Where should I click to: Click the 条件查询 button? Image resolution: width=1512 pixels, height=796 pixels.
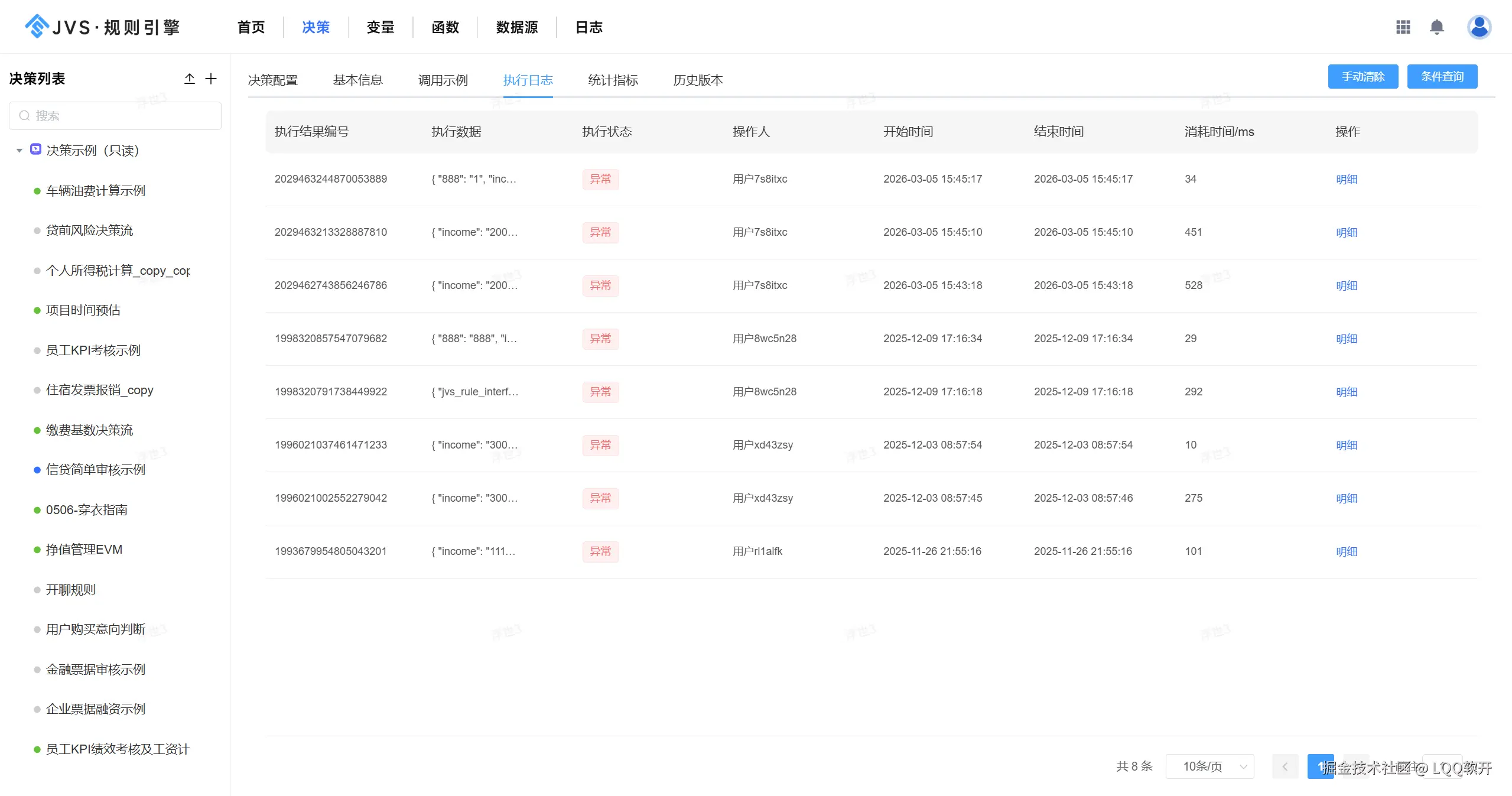click(1442, 76)
